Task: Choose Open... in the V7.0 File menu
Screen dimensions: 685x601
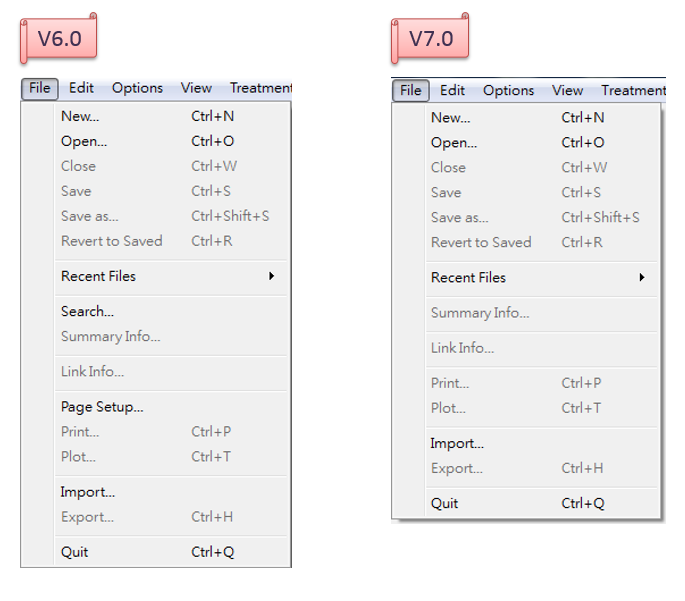Action: [453, 143]
